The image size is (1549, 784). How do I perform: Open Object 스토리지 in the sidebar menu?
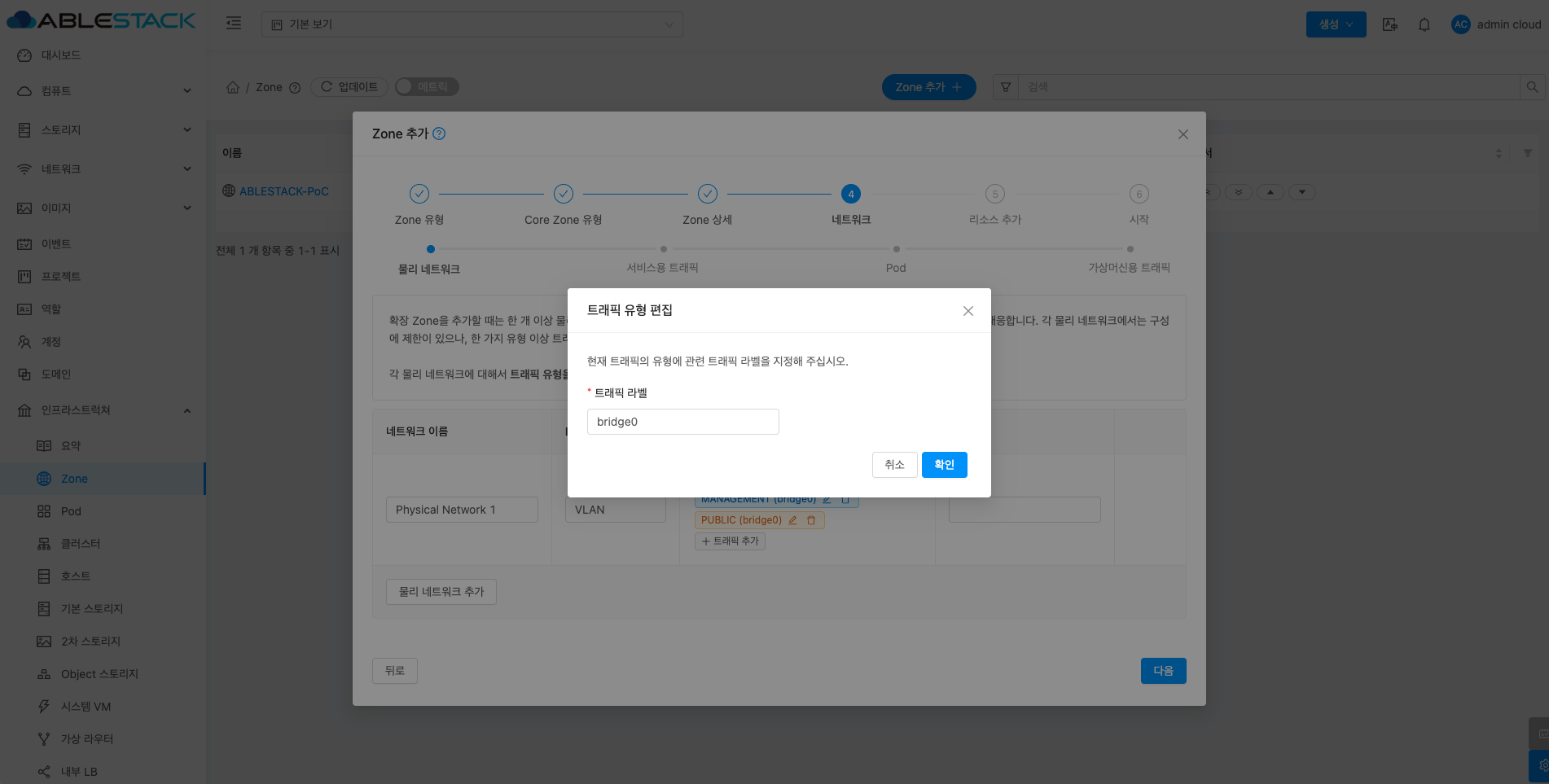103,674
